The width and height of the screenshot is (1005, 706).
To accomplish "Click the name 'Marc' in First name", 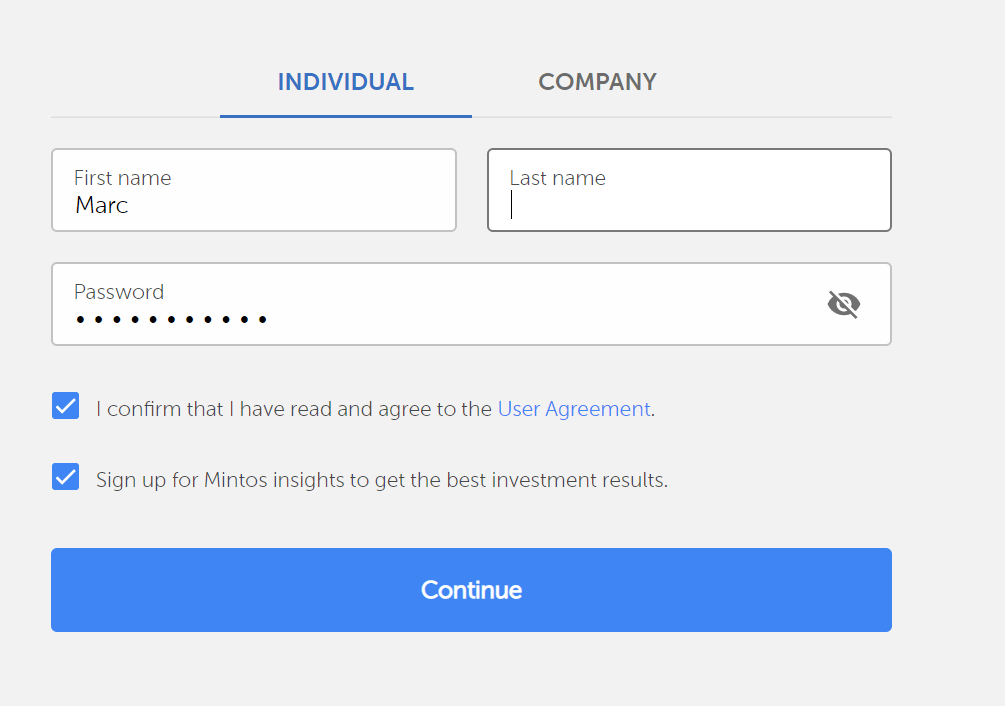I will [102, 205].
